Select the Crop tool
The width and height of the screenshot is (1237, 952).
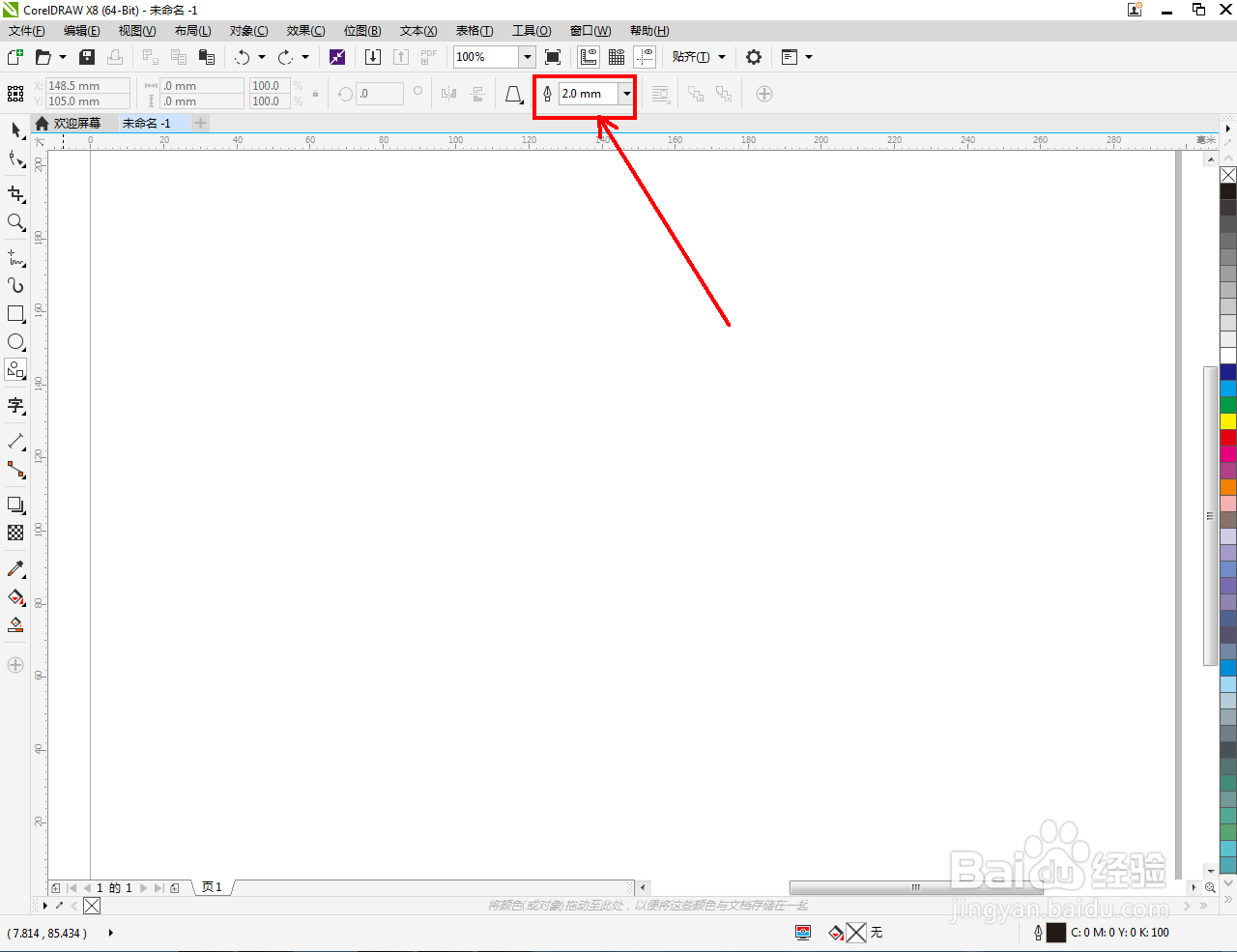click(15, 194)
